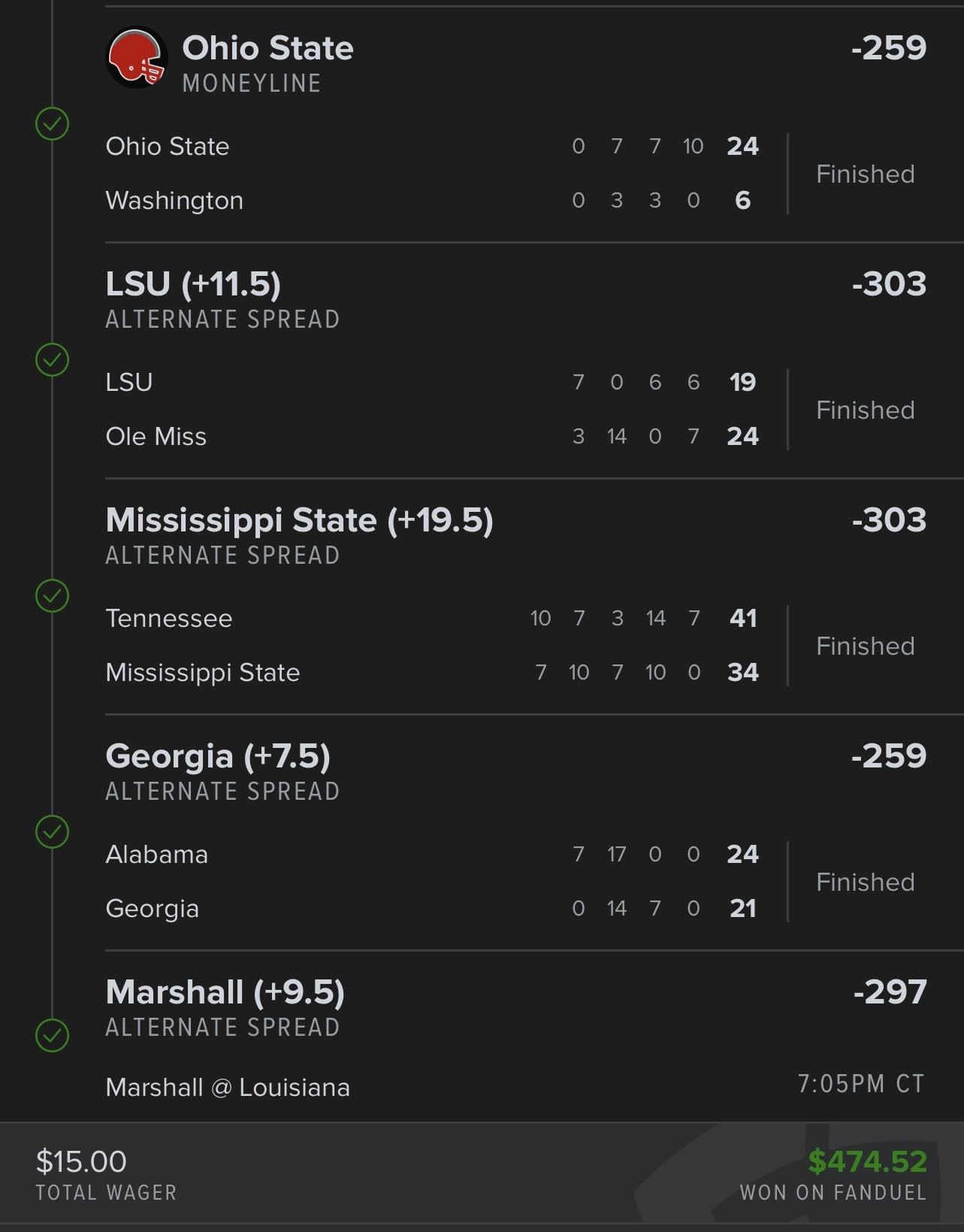Click the green checkmark beside Mississippi State leg
The width and height of the screenshot is (964, 1232).
(x=53, y=596)
